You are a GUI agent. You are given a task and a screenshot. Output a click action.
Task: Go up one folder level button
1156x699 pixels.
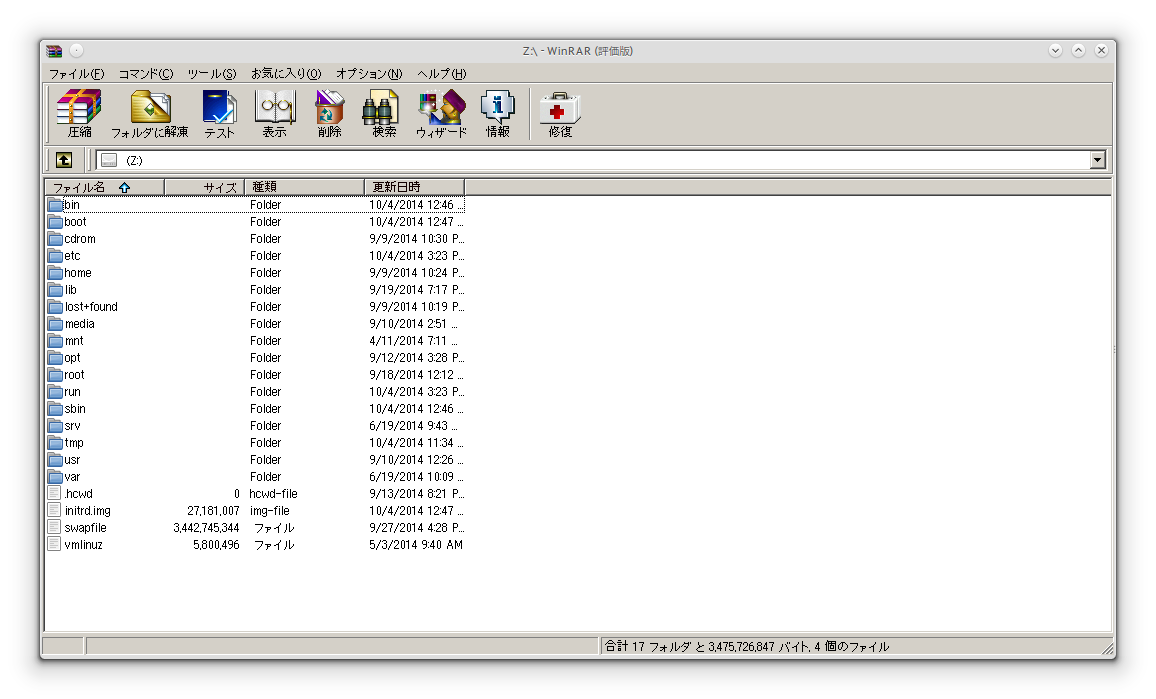64,160
